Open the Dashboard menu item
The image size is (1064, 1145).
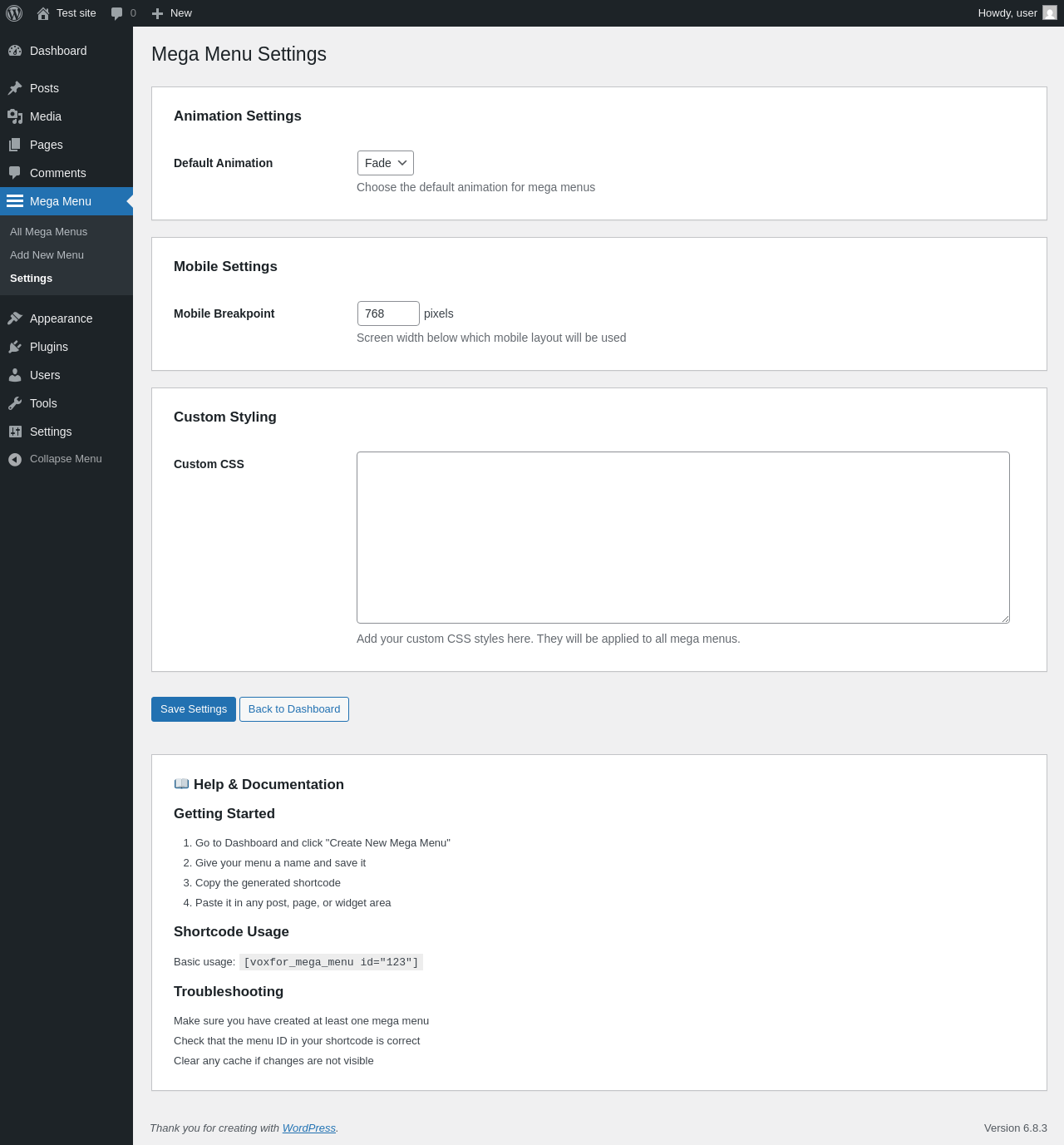(66, 51)
